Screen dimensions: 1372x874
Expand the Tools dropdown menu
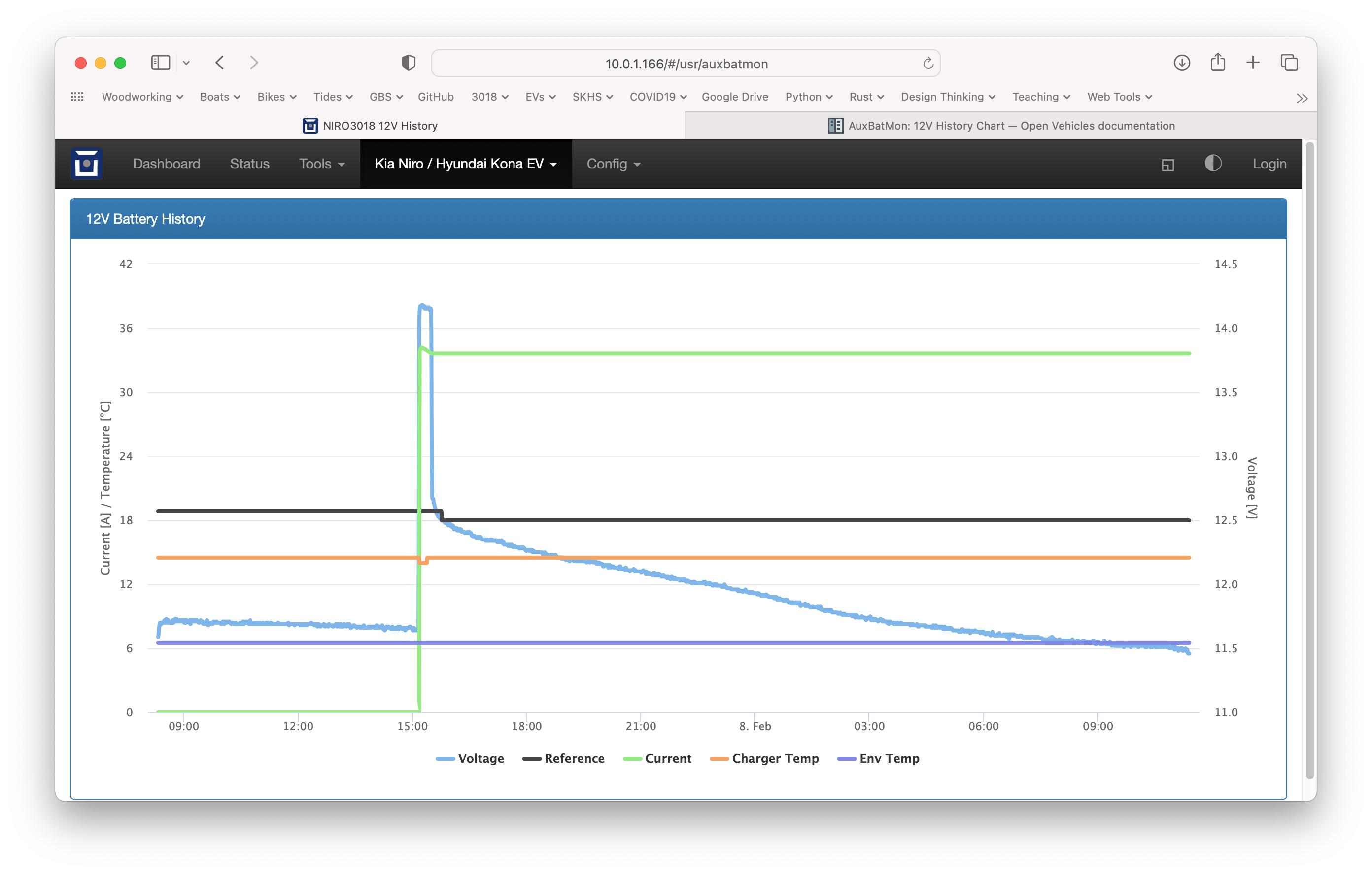click(x=322, y=164)
